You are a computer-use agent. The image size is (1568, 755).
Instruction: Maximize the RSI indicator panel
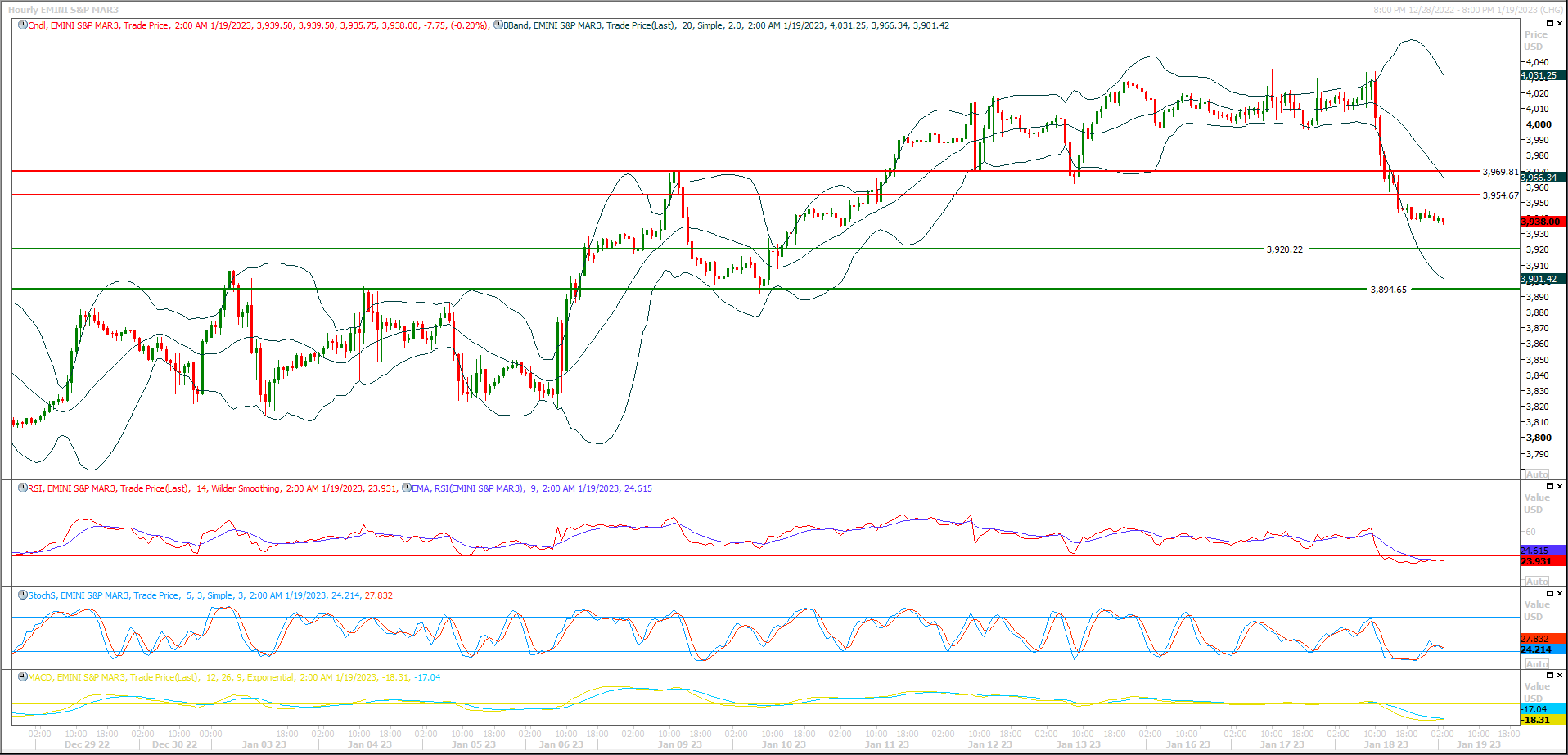tap(1549, 487)
